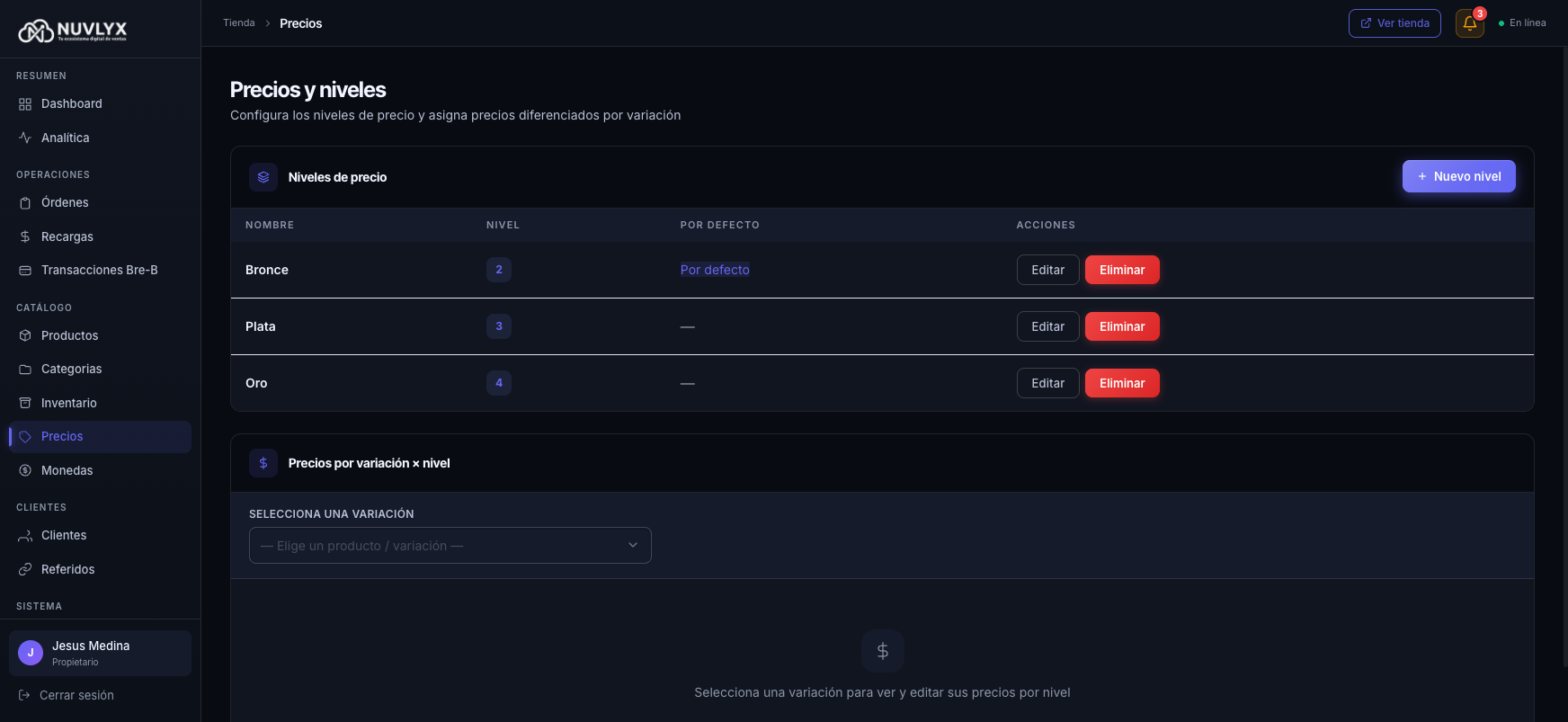Image resolution: width=1568 pixels, height=722 pixels.
Task: Navigate to Monedas page
Action: tap(67, 470)
